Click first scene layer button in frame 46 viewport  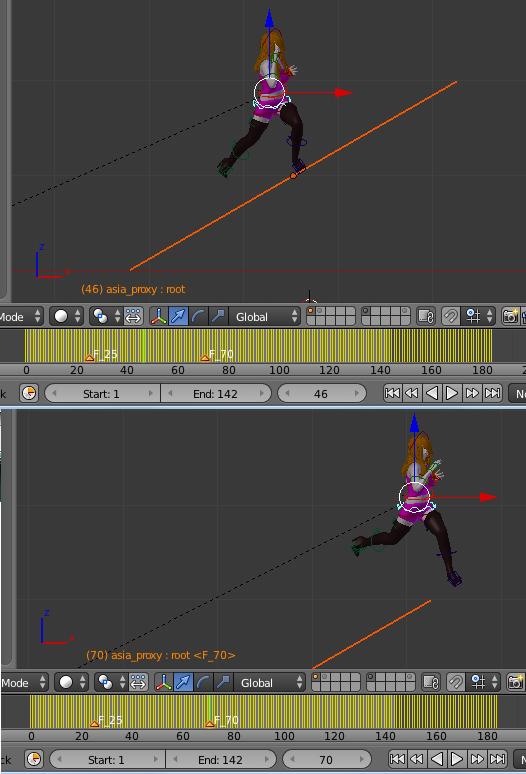[x=310, y=311]
